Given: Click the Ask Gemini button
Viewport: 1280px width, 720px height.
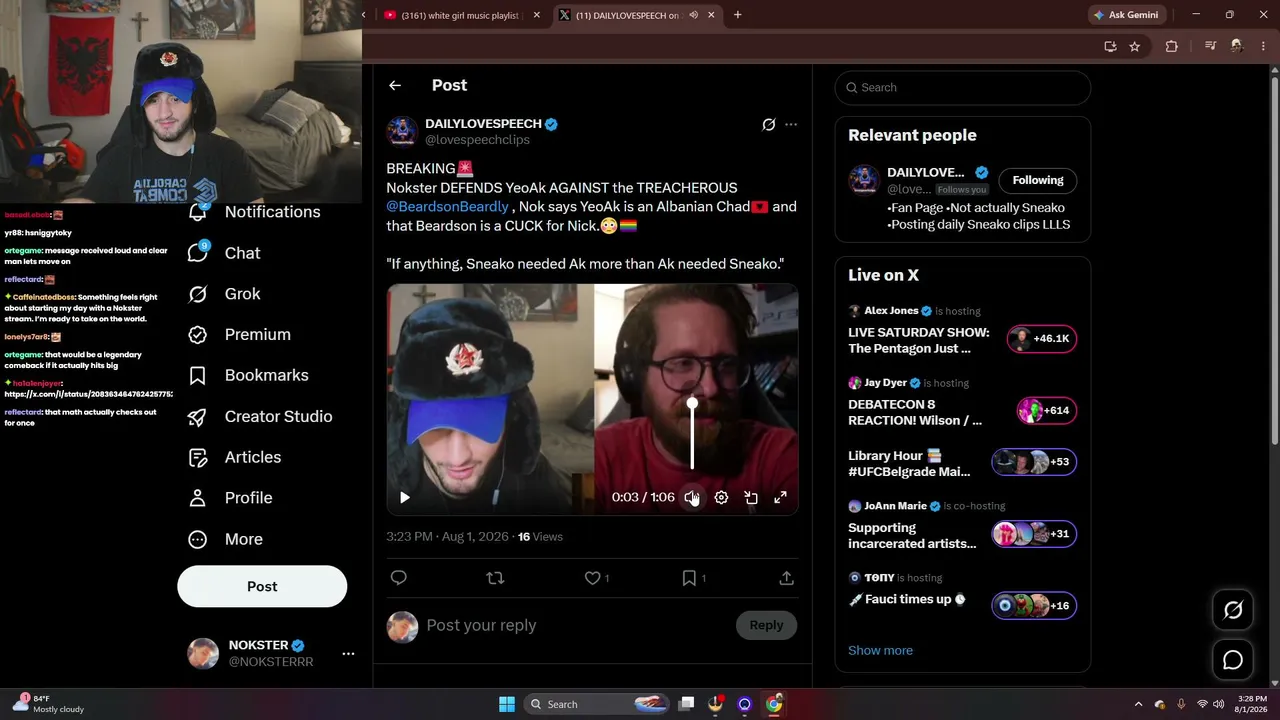Looking at the screenshot, I should tap(1127, 15).
